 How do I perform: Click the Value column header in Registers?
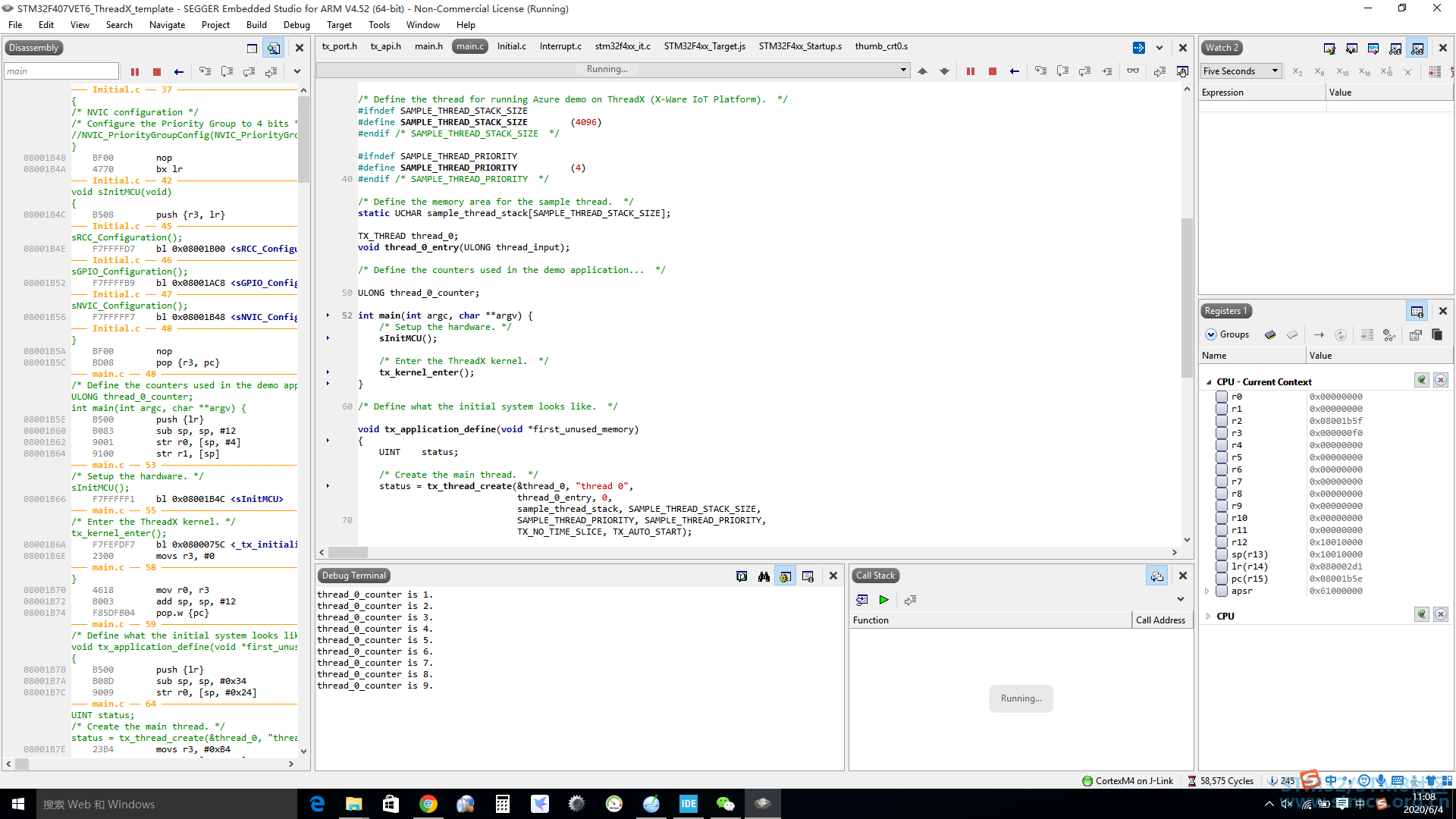pos(1379,356)
